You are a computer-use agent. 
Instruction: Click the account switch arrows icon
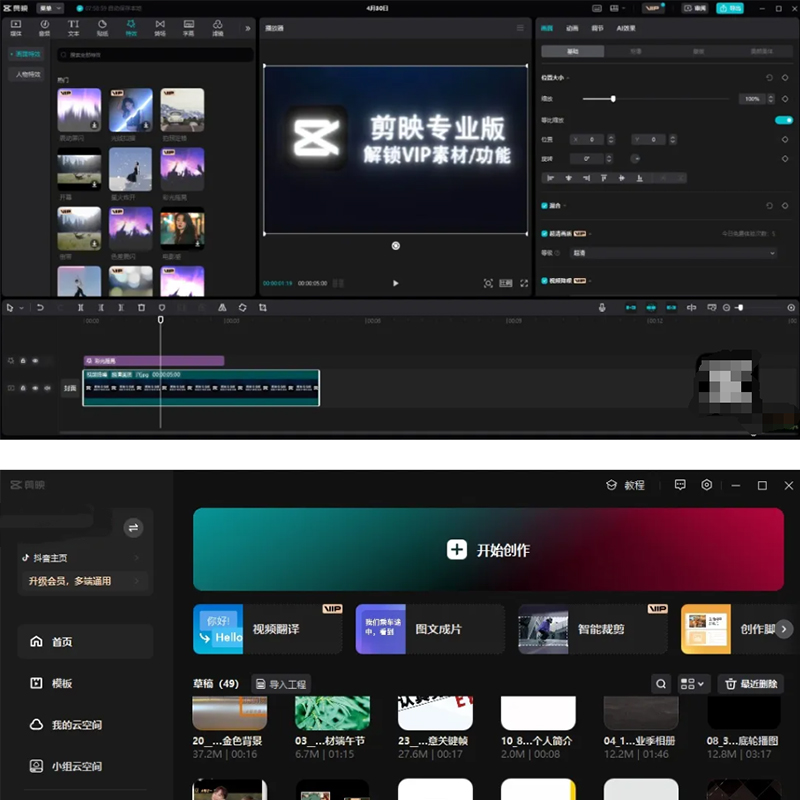[x=133, y=527]
